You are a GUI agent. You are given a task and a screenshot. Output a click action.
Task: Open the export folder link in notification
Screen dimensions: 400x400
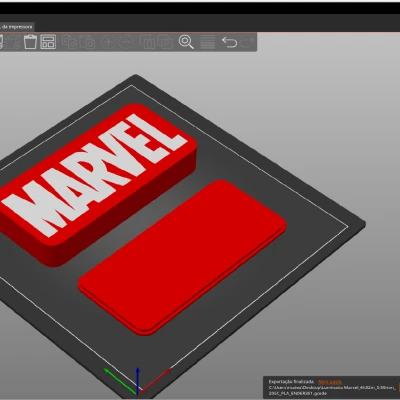pos(330,382)
